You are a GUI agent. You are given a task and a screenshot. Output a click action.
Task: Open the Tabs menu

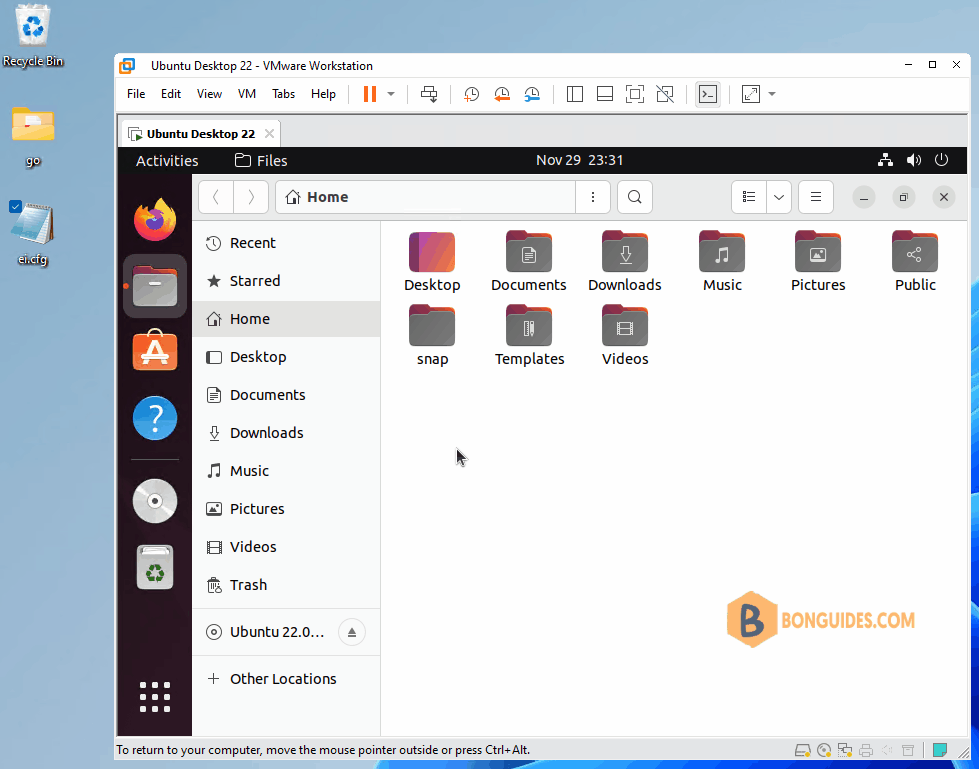(283, 94)
